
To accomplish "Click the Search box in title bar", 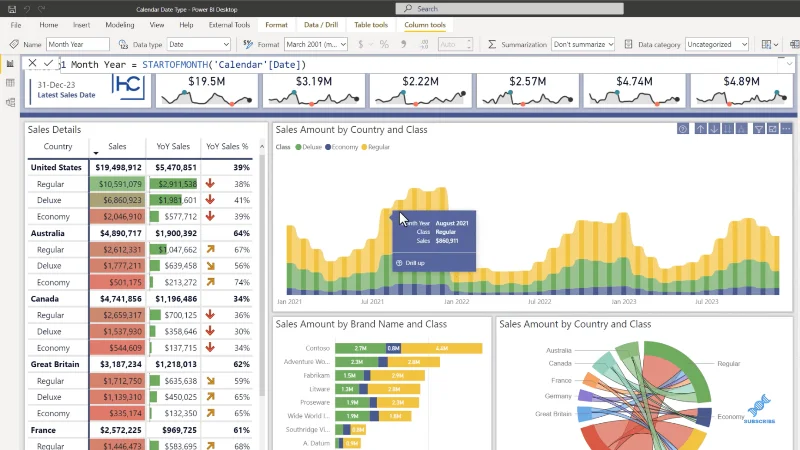I will pyautogui.click(x=509, y=9).
